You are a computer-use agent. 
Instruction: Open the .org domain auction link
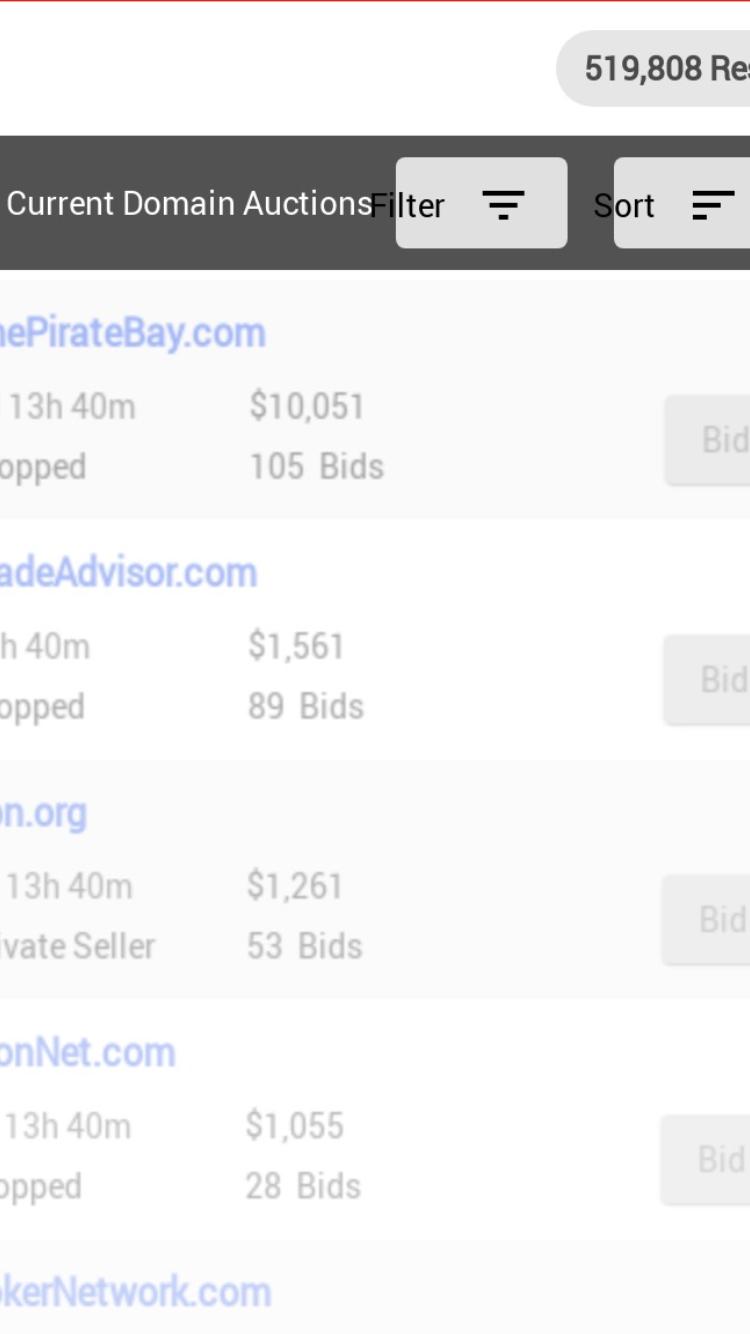[x=43, y=814]
